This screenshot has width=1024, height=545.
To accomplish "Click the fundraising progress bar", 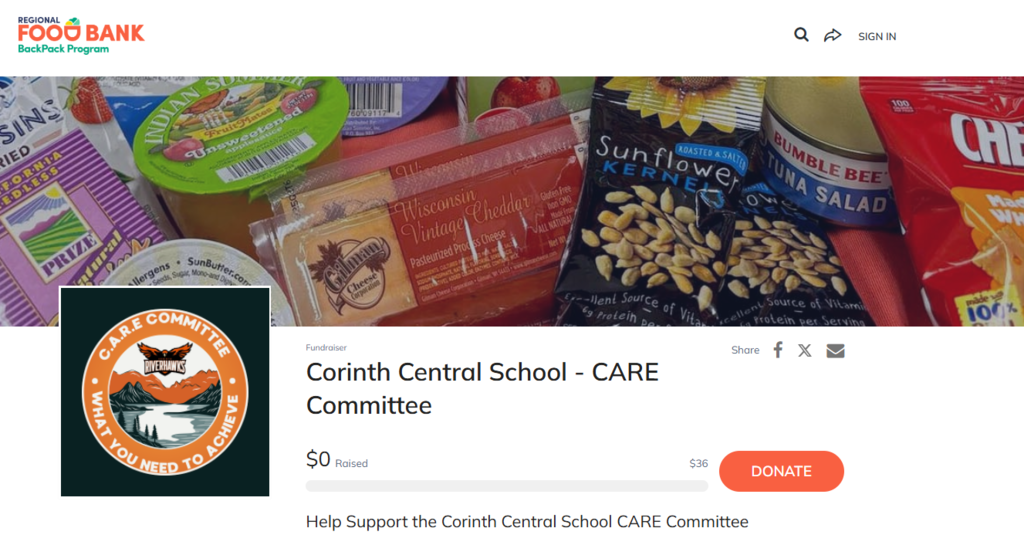I will 507,486.
